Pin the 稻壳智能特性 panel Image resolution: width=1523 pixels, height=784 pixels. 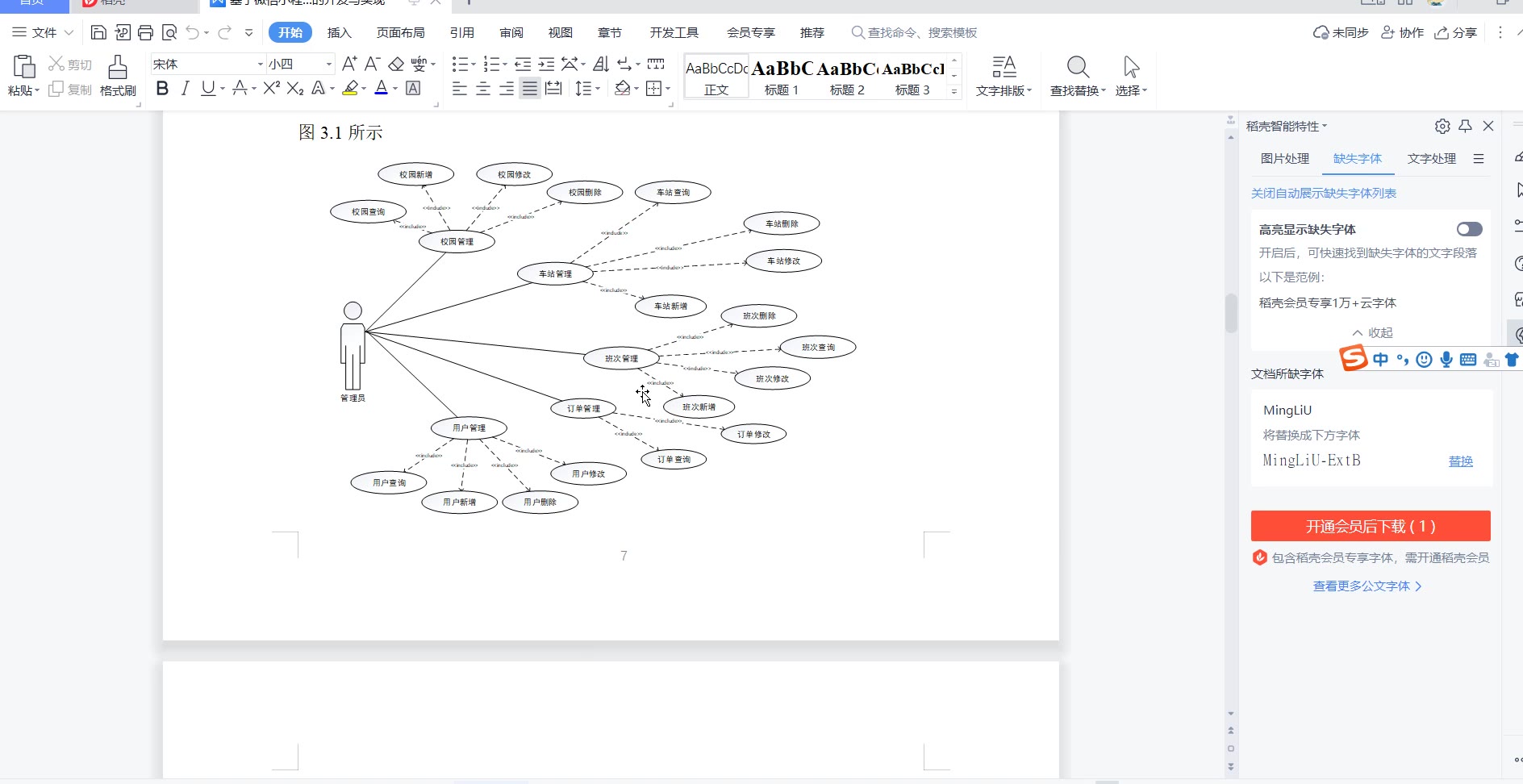pyautogui.click(x=1466, y=126)
